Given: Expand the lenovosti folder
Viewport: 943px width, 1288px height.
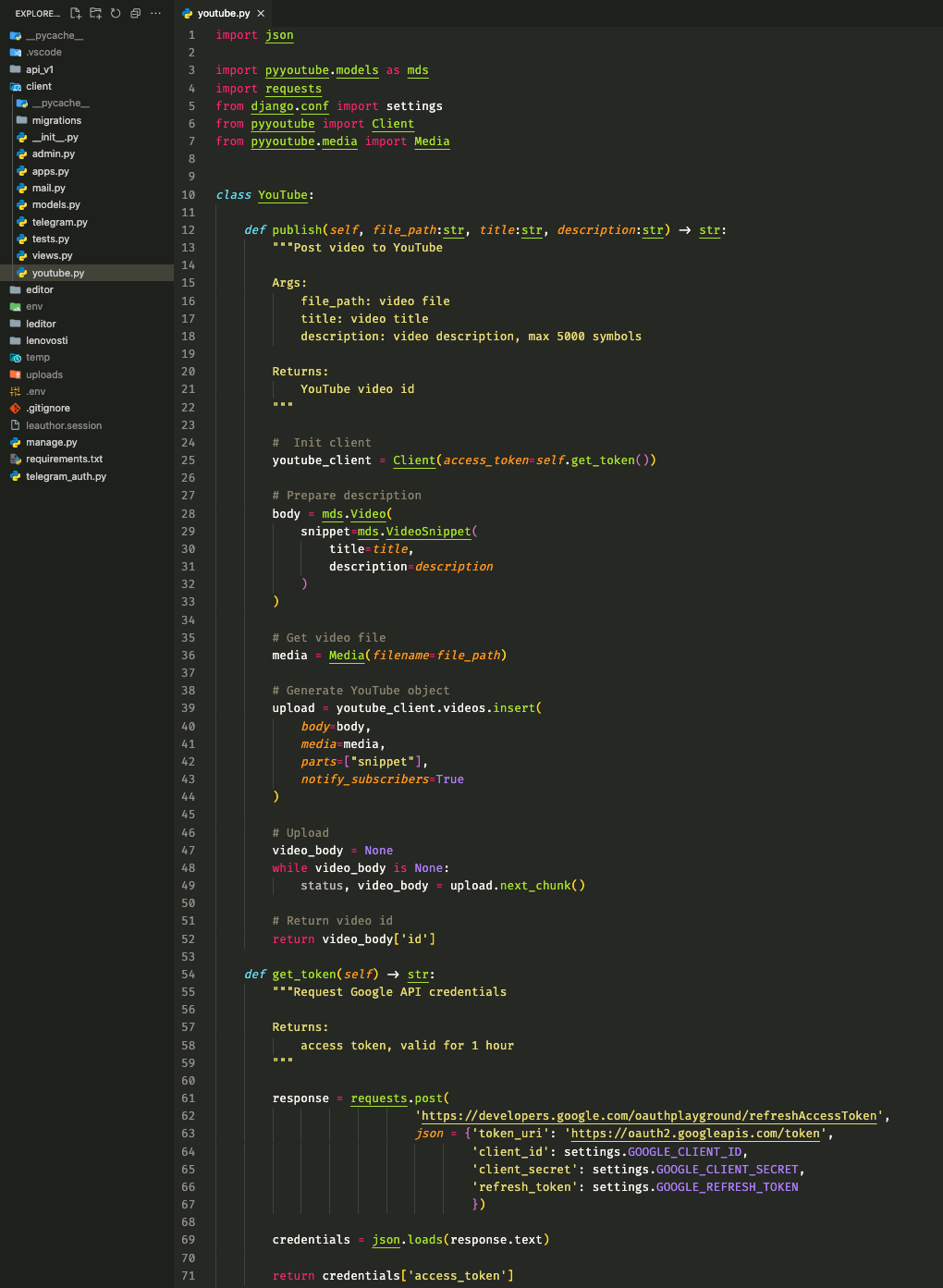Looking at the screenshot, I should coord(87,340).
